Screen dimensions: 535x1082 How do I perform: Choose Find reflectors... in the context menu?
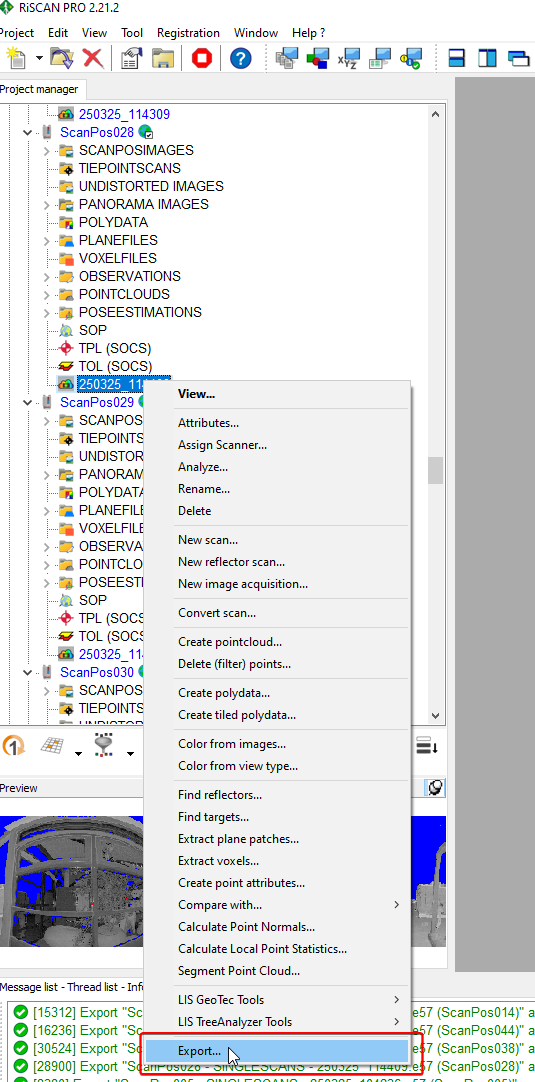pos(276,795)
